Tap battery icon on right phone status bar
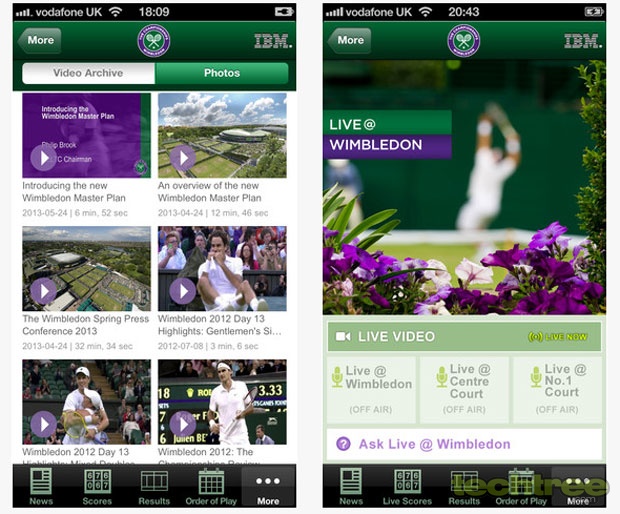 click(593, 12)
